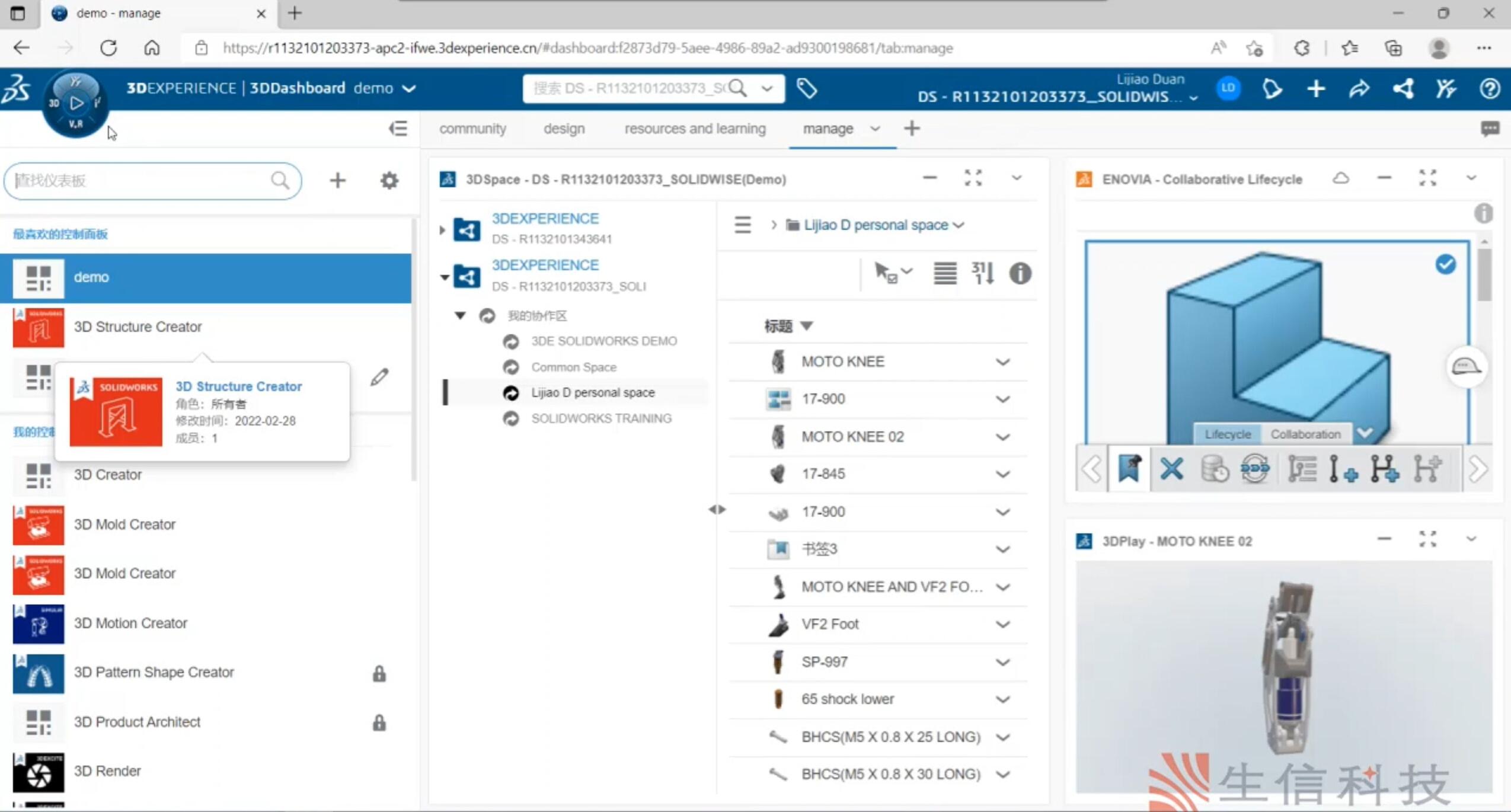
Task: Open the chat comment icon at right
Action: coord(1490,129)
